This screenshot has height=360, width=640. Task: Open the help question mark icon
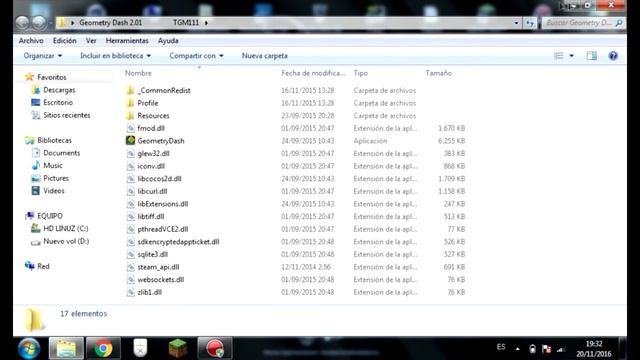pos(613,56)
